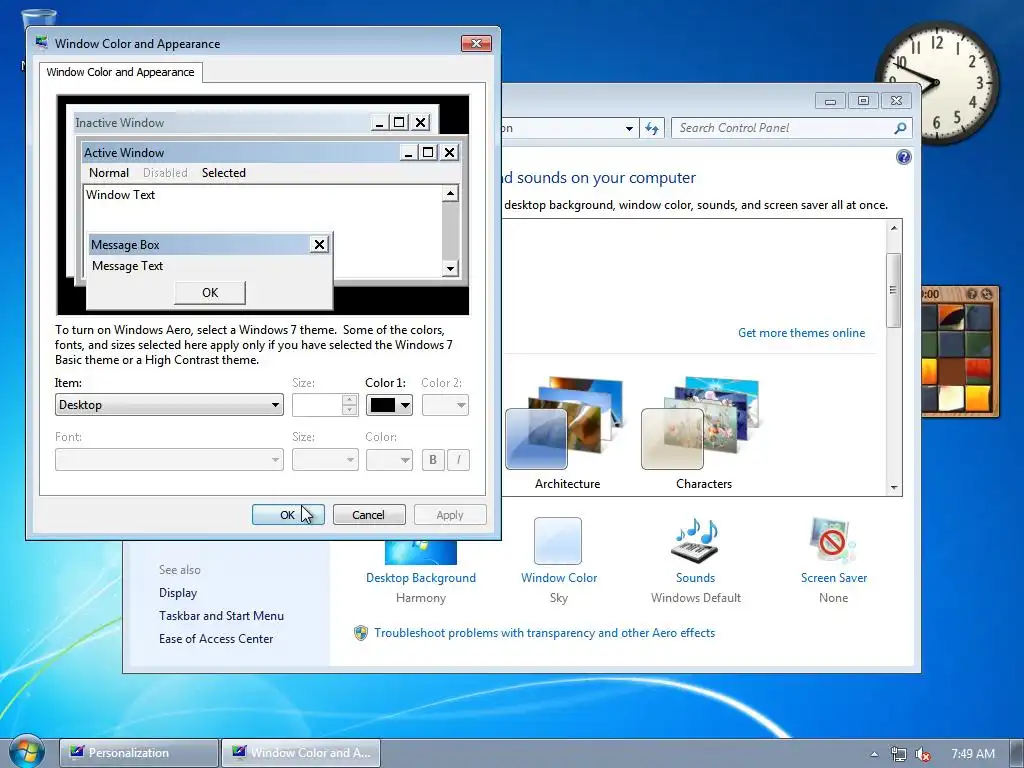Click the muted volume icon in tray

coord(923,754)
